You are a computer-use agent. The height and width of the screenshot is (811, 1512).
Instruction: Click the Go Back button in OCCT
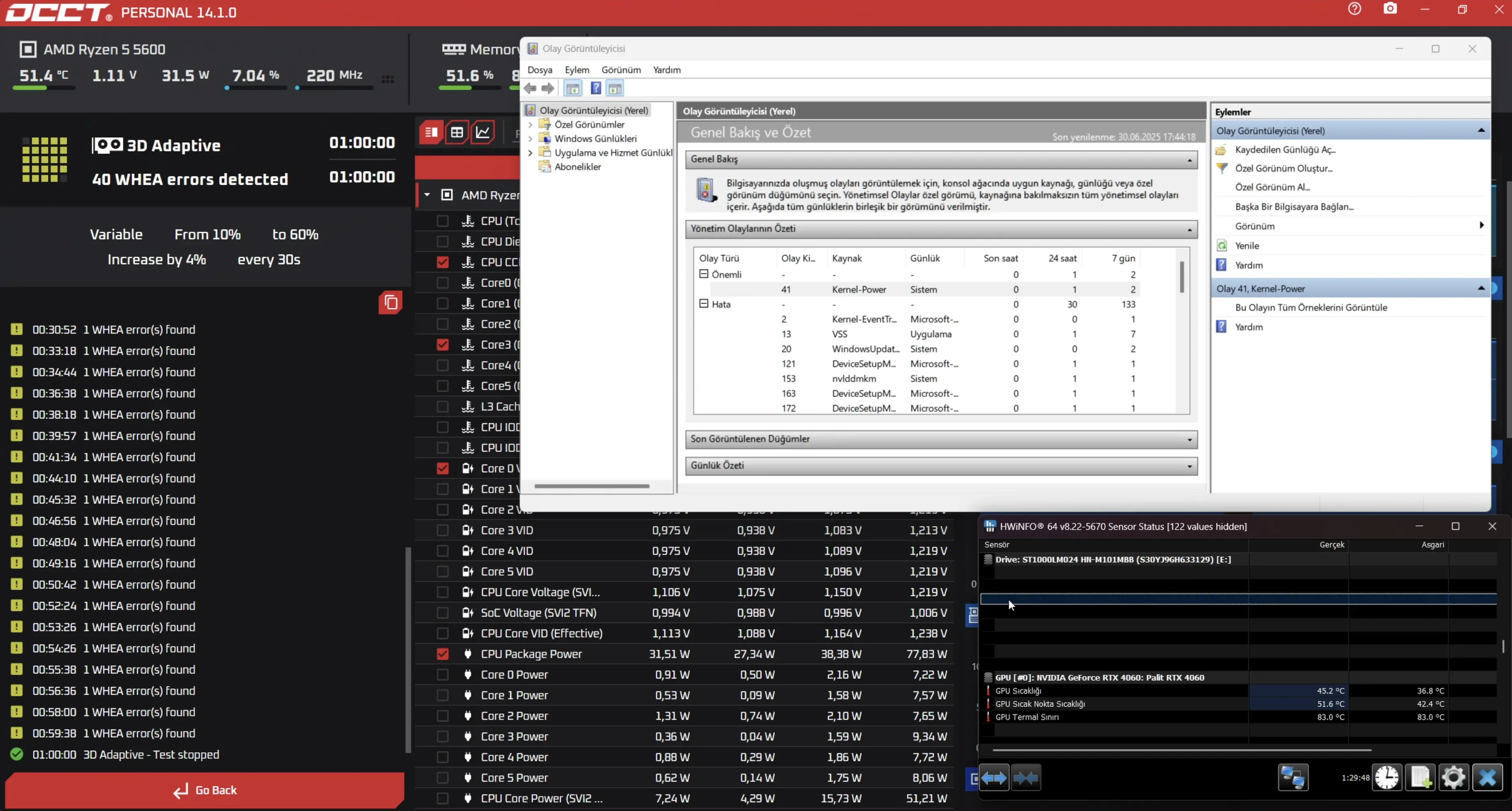pyautogui.click(x=205, y=790)
